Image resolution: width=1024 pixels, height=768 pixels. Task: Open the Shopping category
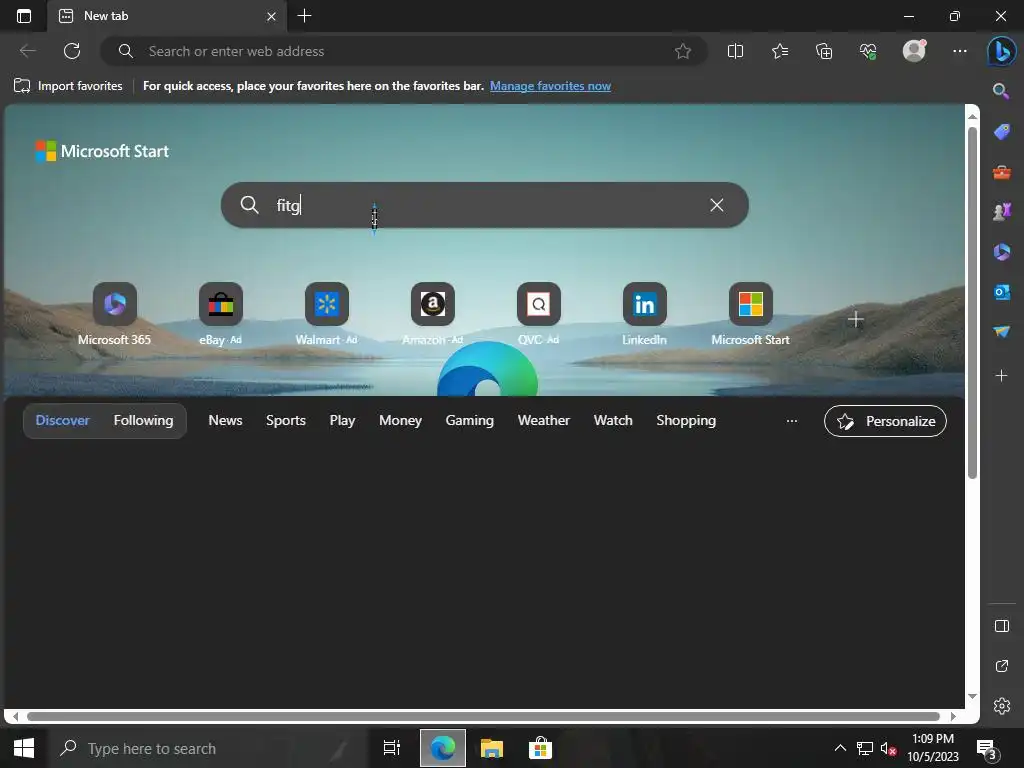click(686, 420)
